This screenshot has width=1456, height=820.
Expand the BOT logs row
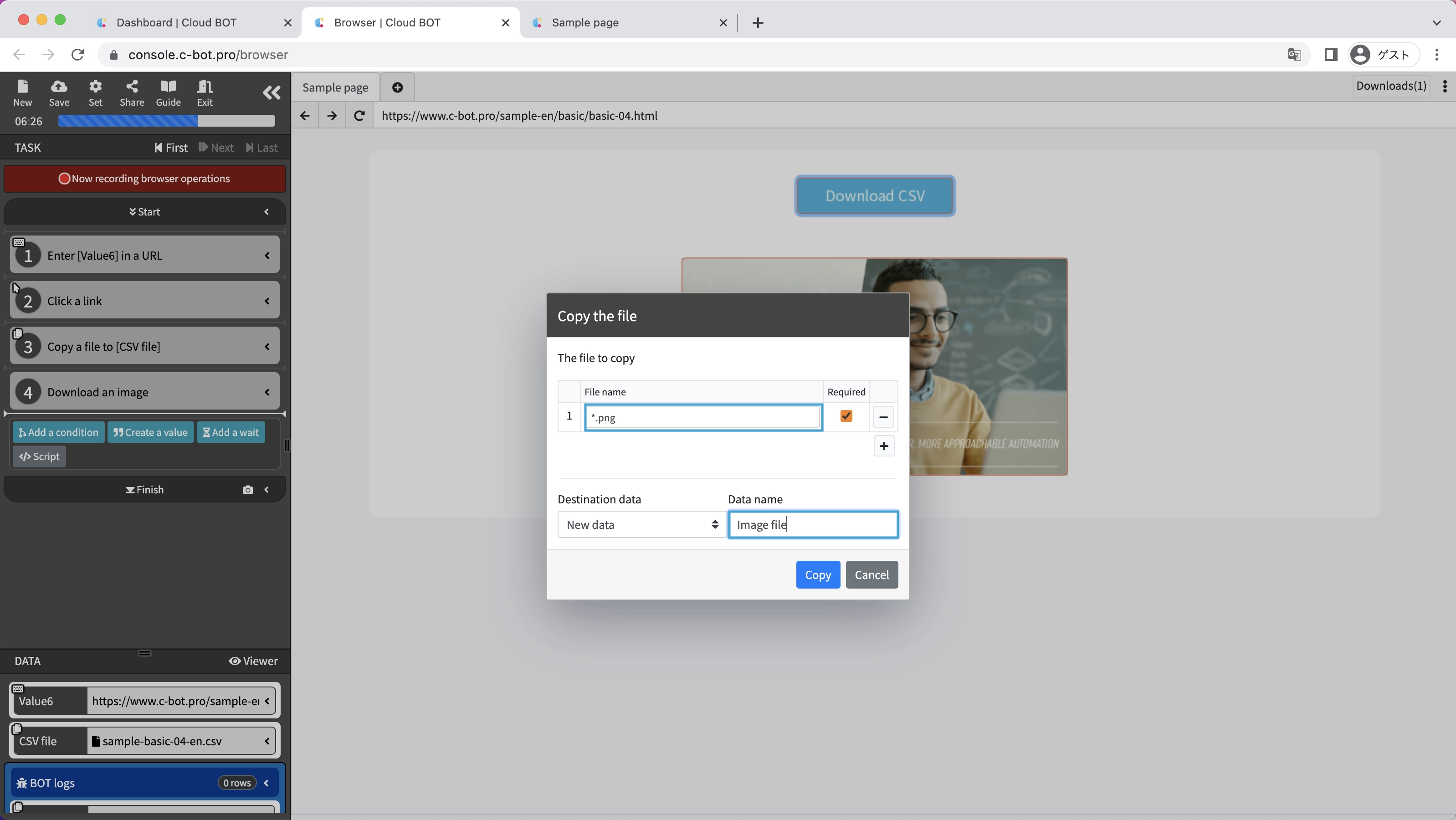[x=266, y=783]
